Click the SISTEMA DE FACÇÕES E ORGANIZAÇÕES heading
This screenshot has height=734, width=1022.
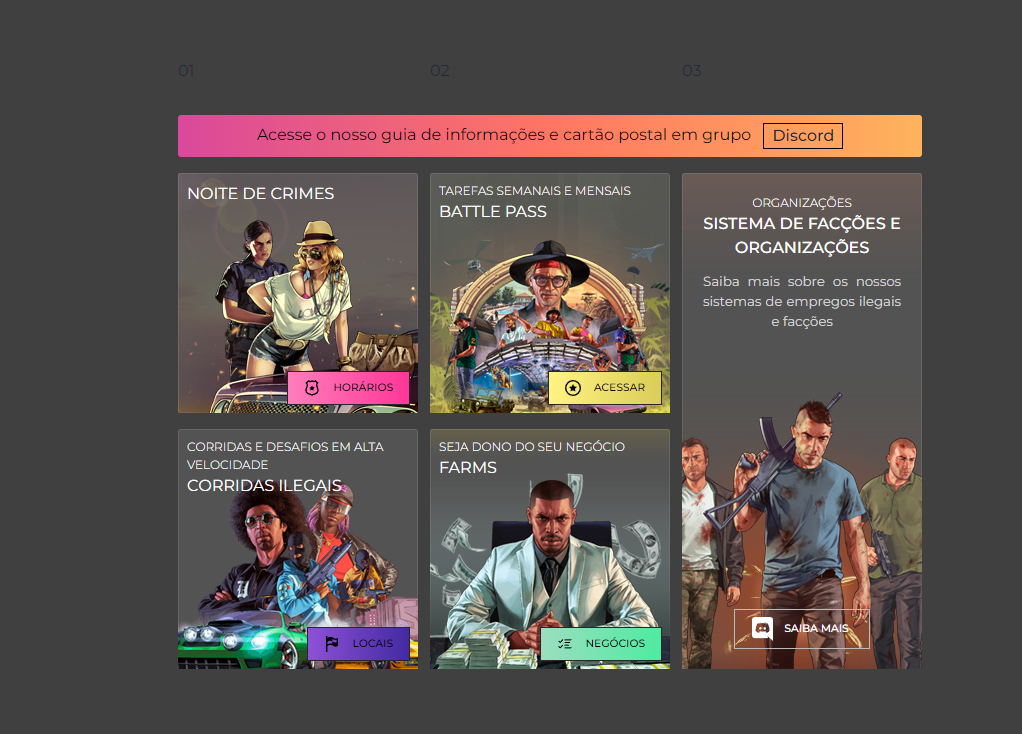coord(802,235)
